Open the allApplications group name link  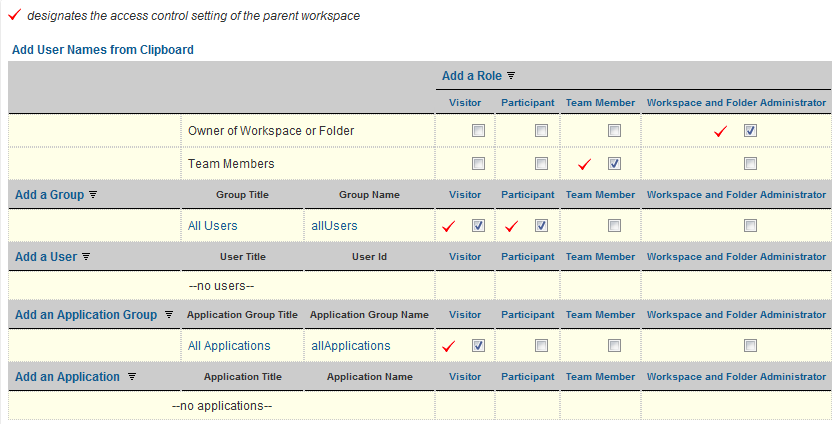(351, 346)
